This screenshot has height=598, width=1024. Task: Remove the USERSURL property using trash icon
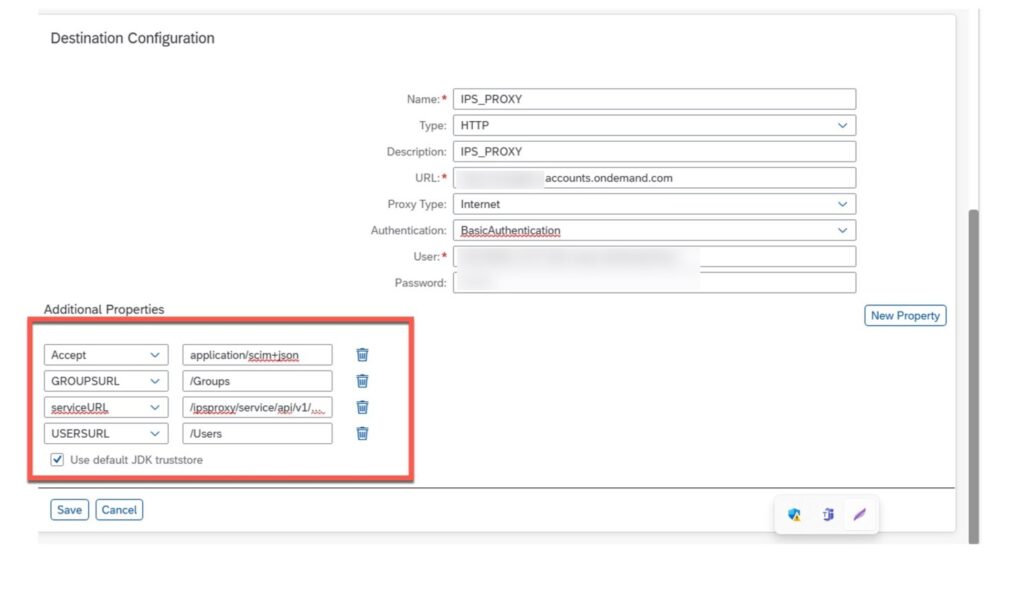(362, 433)
